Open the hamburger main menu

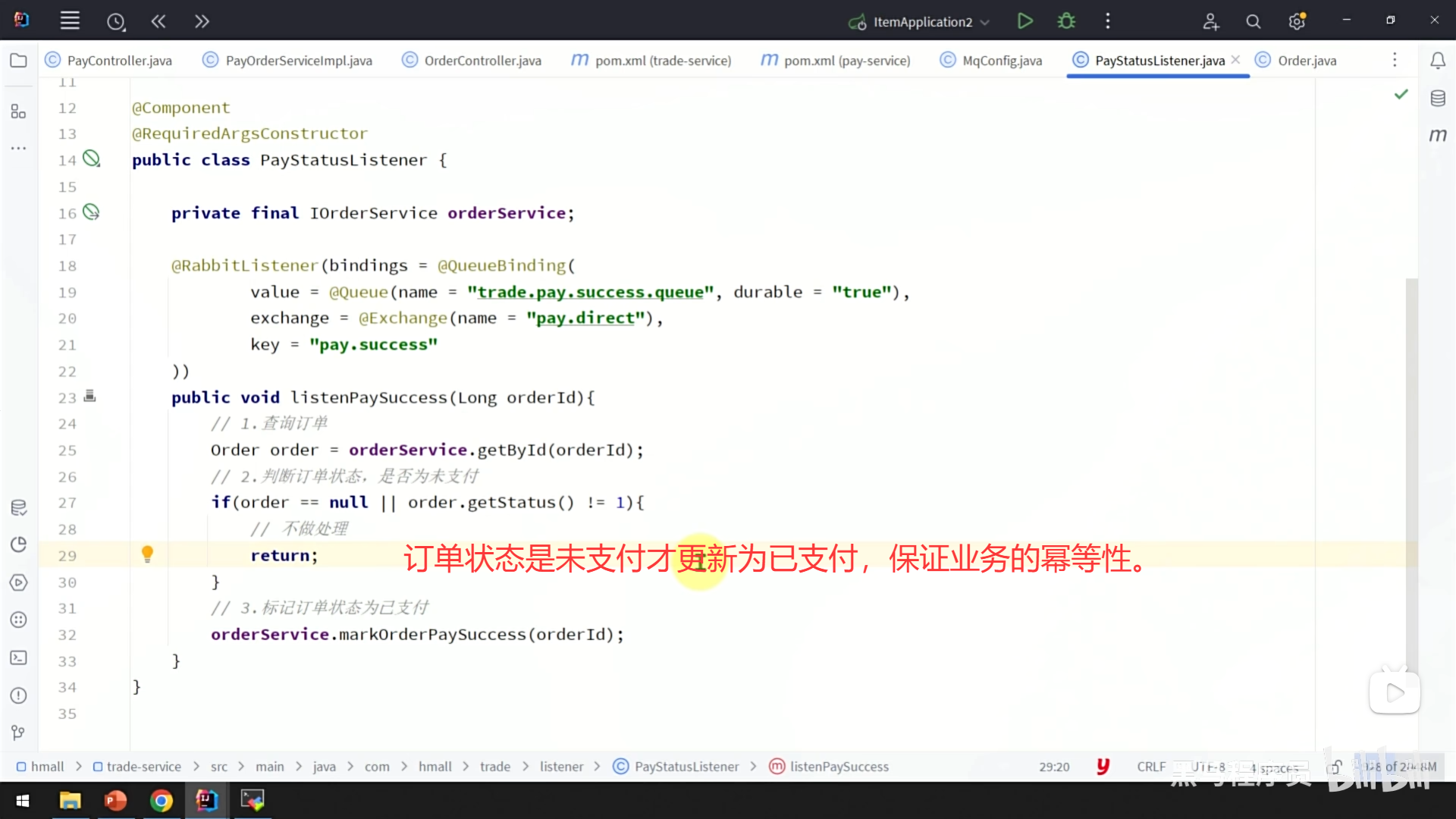pos(70,21)
